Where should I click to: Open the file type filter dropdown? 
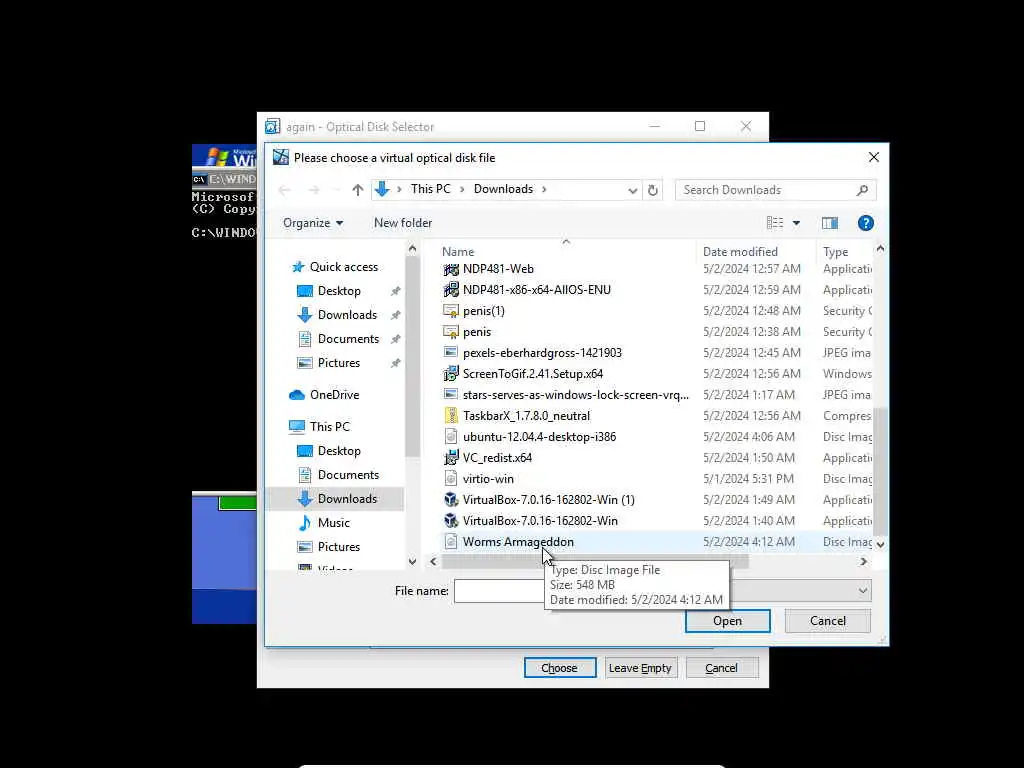click(x=863, y=591)
